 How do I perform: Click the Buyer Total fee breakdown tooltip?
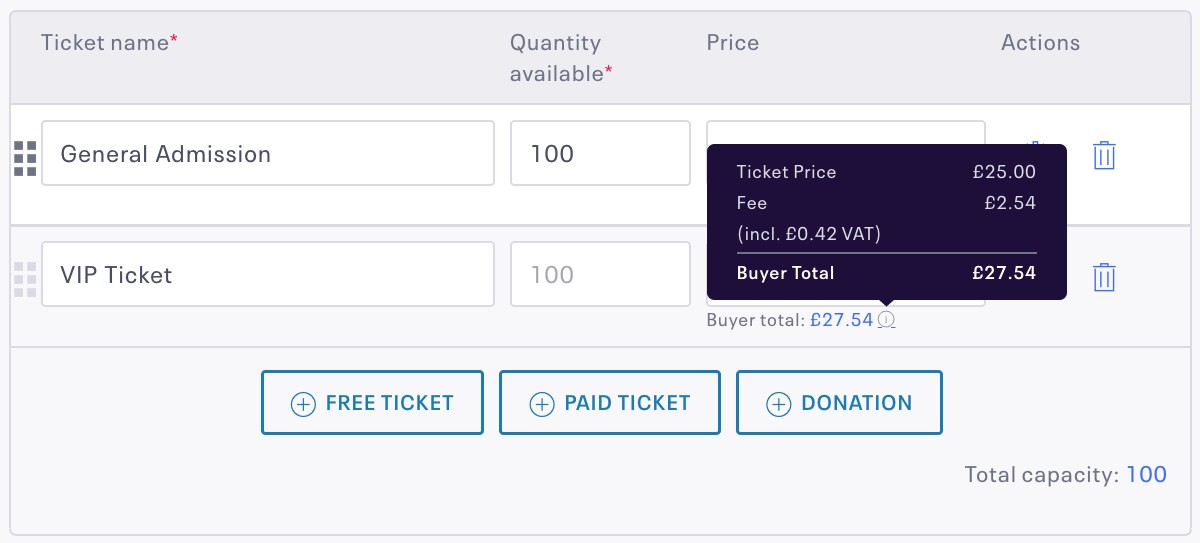(x=887, y=222)
